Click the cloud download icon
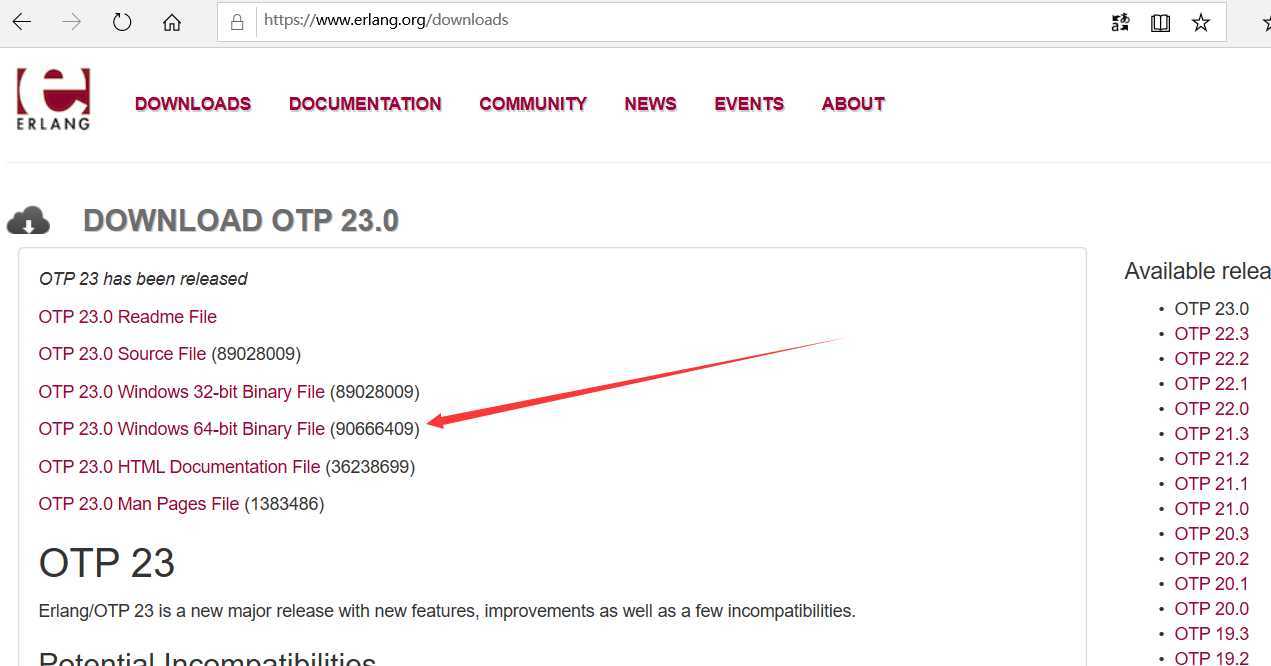 pos(28,220)
